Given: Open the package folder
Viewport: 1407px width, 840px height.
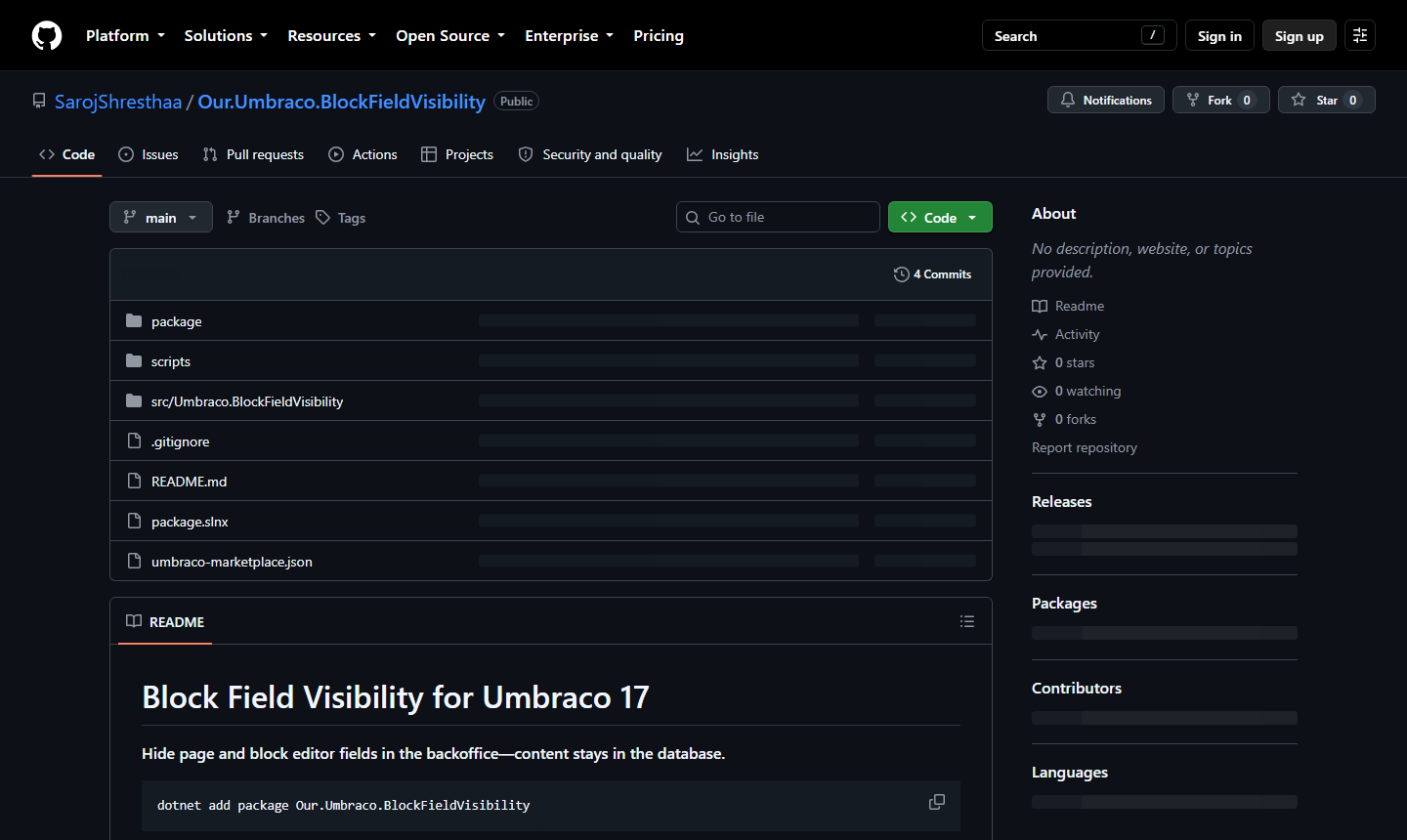Looking at the screenshot, I should tap(177, 321).
